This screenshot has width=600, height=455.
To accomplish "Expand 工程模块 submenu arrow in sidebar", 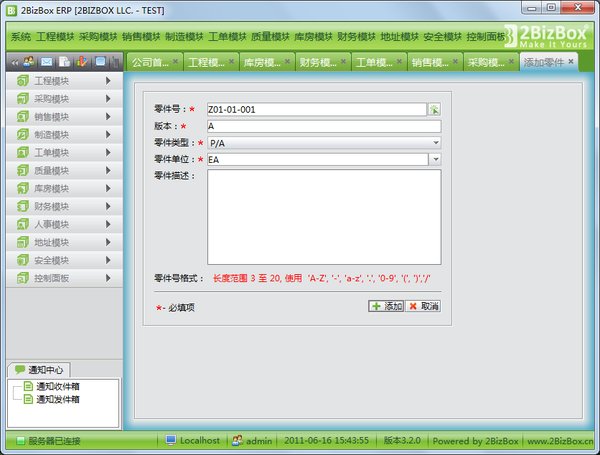I will point(108,81).
